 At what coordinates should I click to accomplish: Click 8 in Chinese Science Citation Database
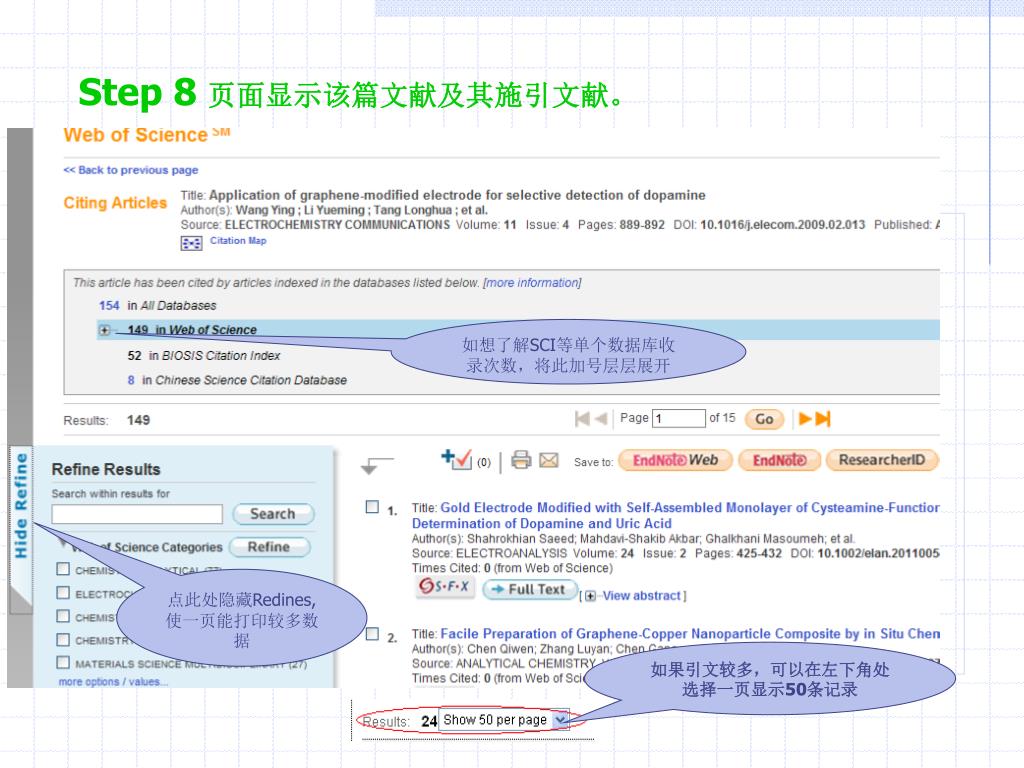(131, 380)
